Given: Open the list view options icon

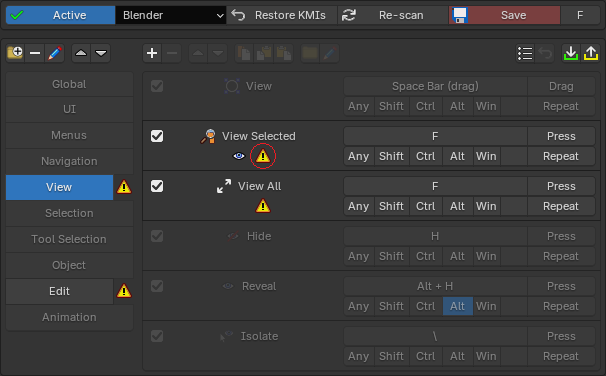Looking at the screenshot, I should click(525, 53).
